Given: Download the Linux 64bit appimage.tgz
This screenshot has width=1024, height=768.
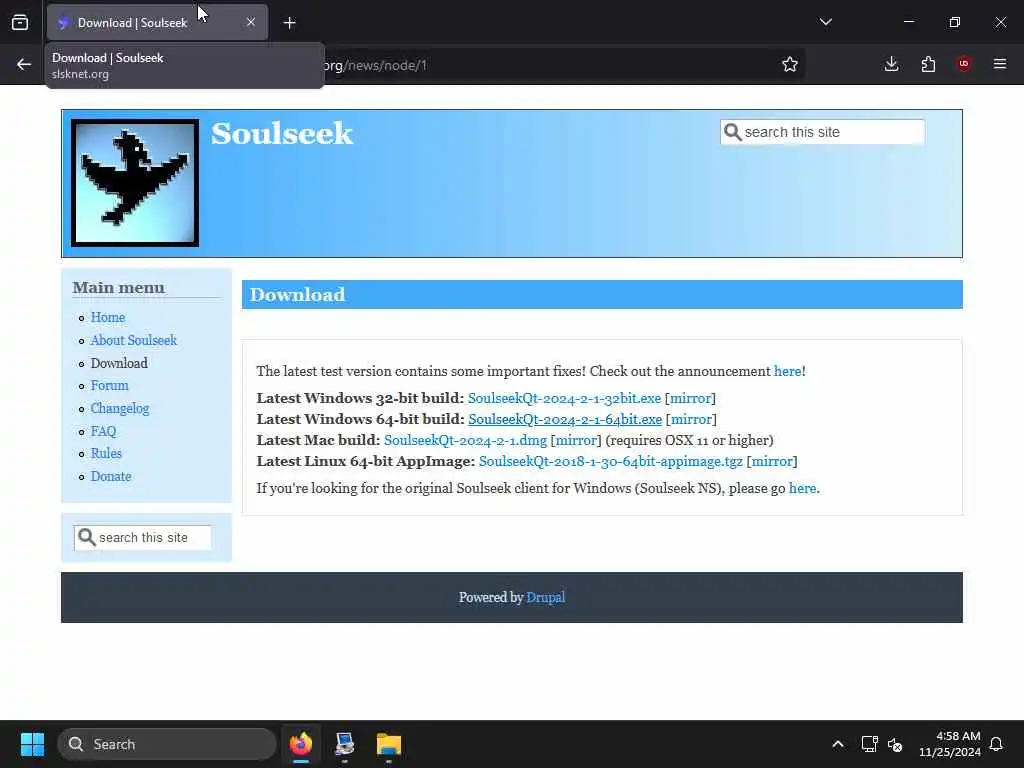Looking at the screenshot, I should 611,461.
